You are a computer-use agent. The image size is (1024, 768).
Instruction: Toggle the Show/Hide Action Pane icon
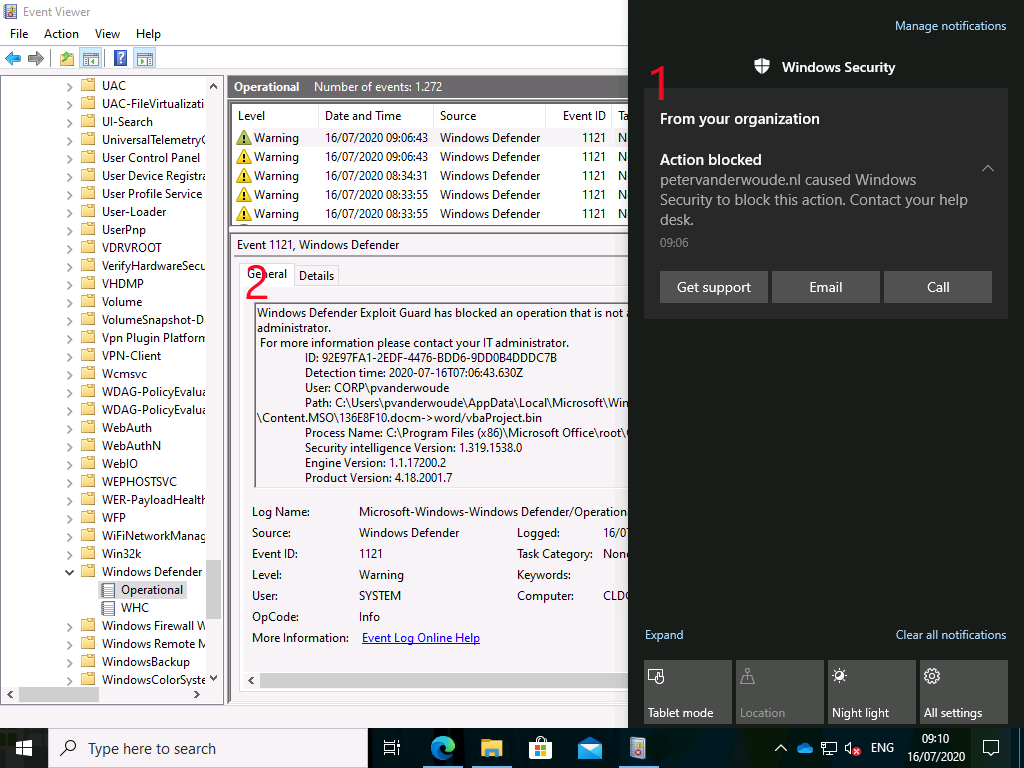coord(145,58)
